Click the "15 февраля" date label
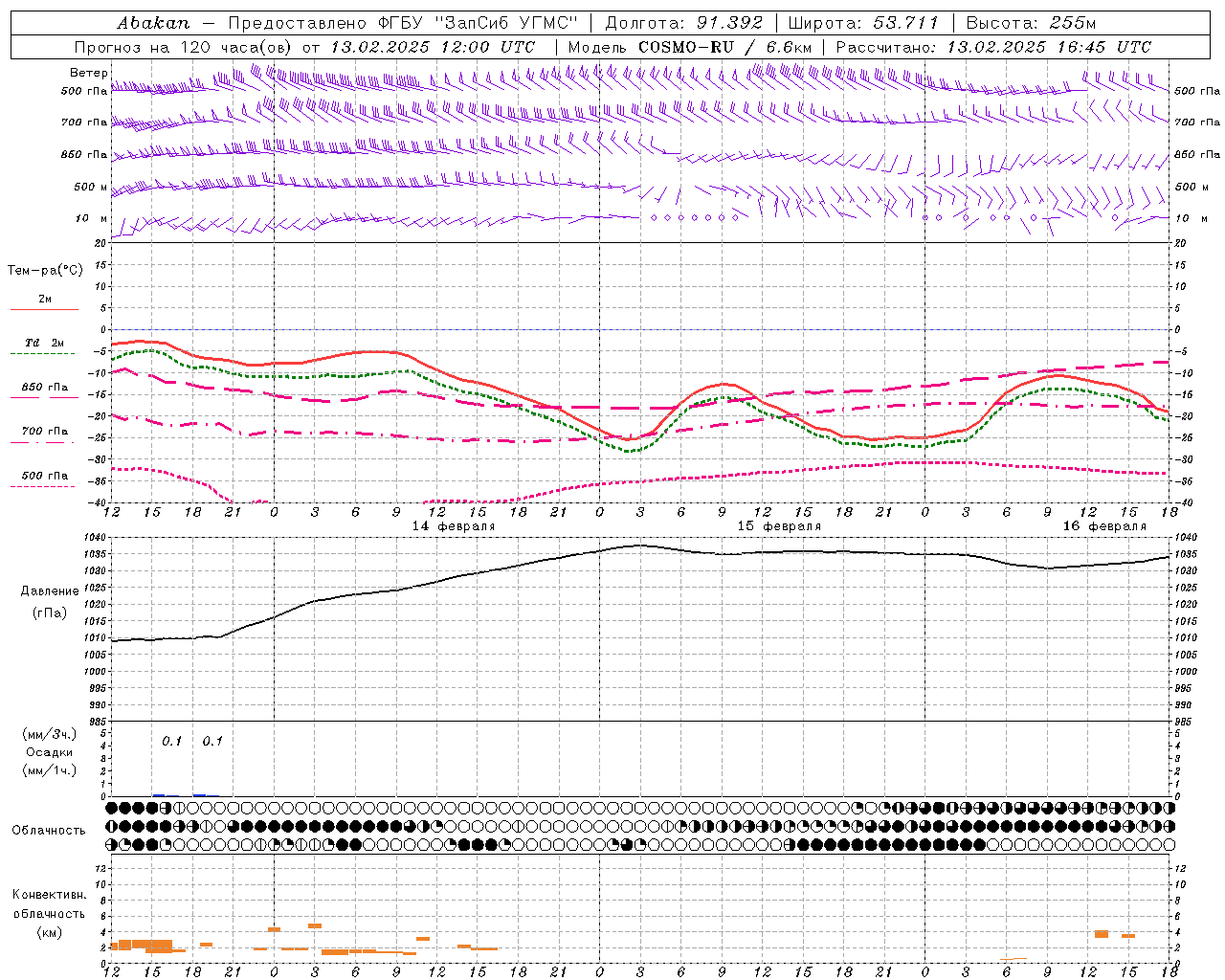The width and height of the screenshot is (1225, 980). 779,526
